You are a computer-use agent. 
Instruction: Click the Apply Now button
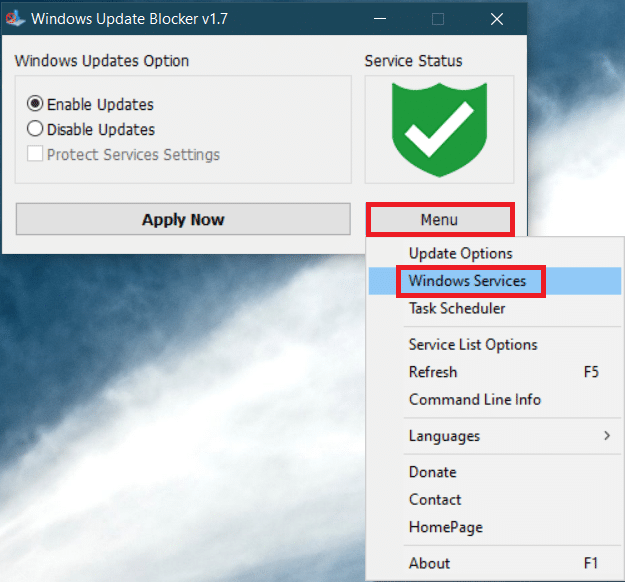click(x=183, y=219)
